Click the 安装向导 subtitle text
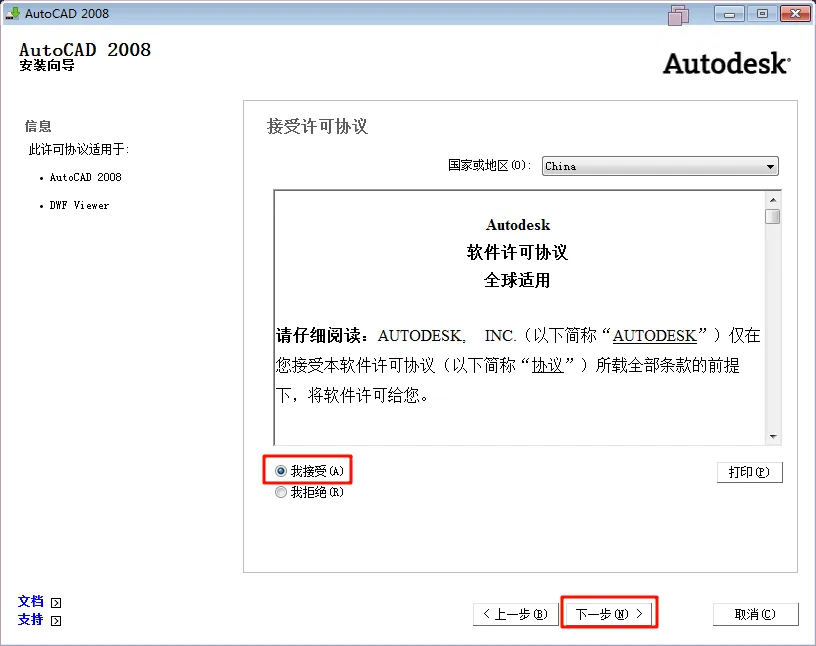This screenshot has width=816, height=646. click(x=47, y=66)
